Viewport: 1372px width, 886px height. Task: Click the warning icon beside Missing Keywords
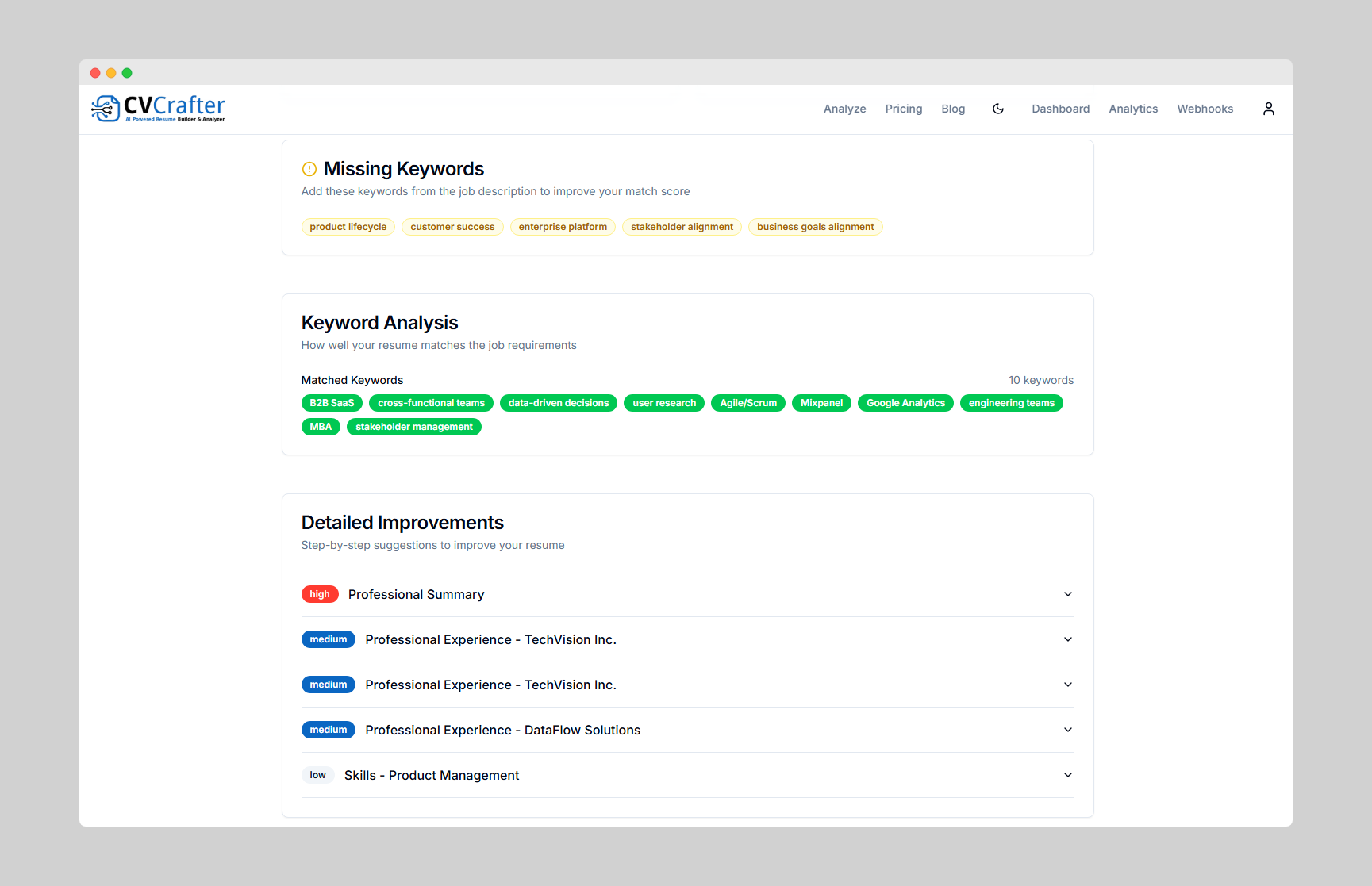click(309, 168)
